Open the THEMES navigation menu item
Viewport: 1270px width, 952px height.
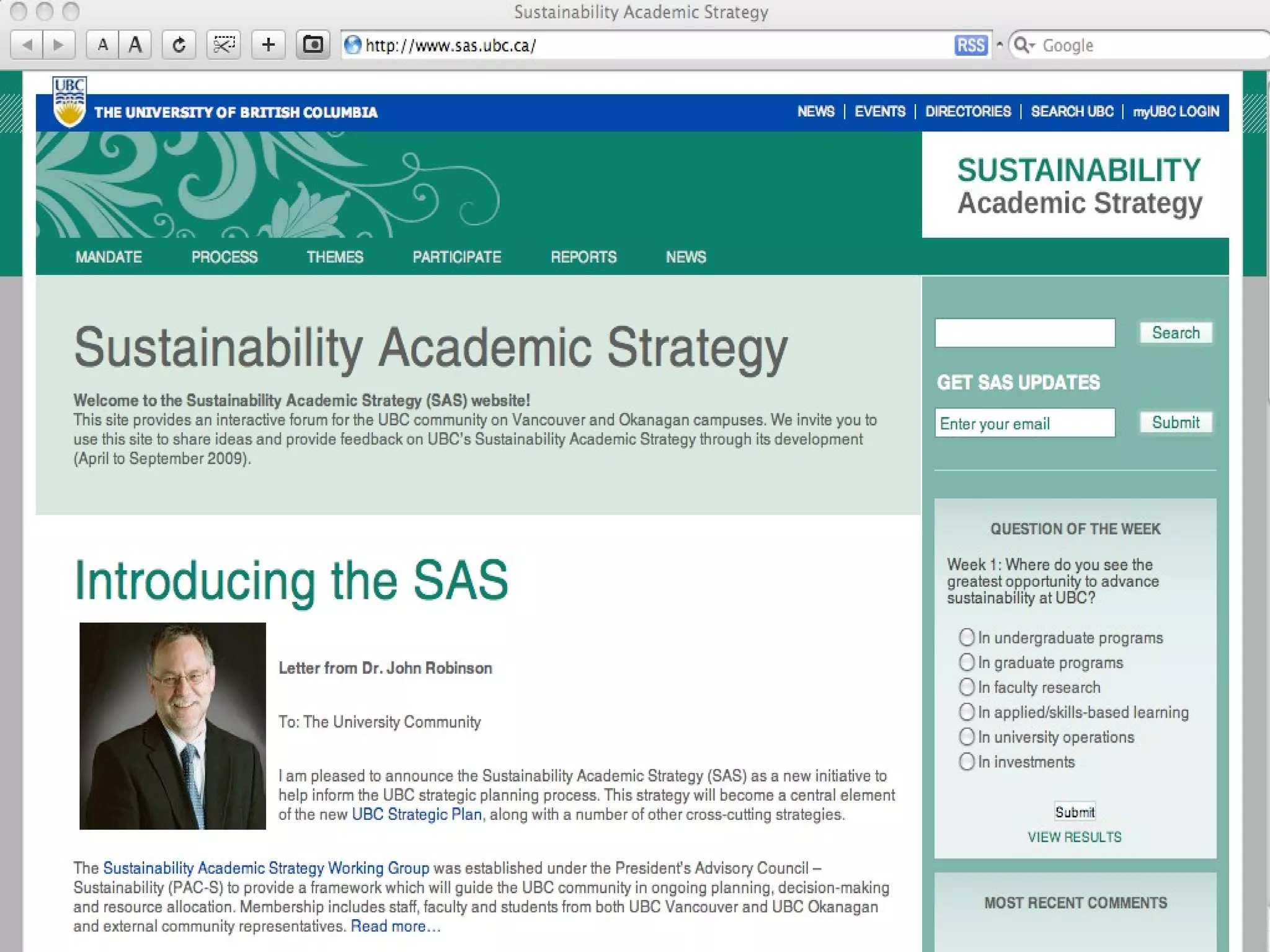coord(335,257)
